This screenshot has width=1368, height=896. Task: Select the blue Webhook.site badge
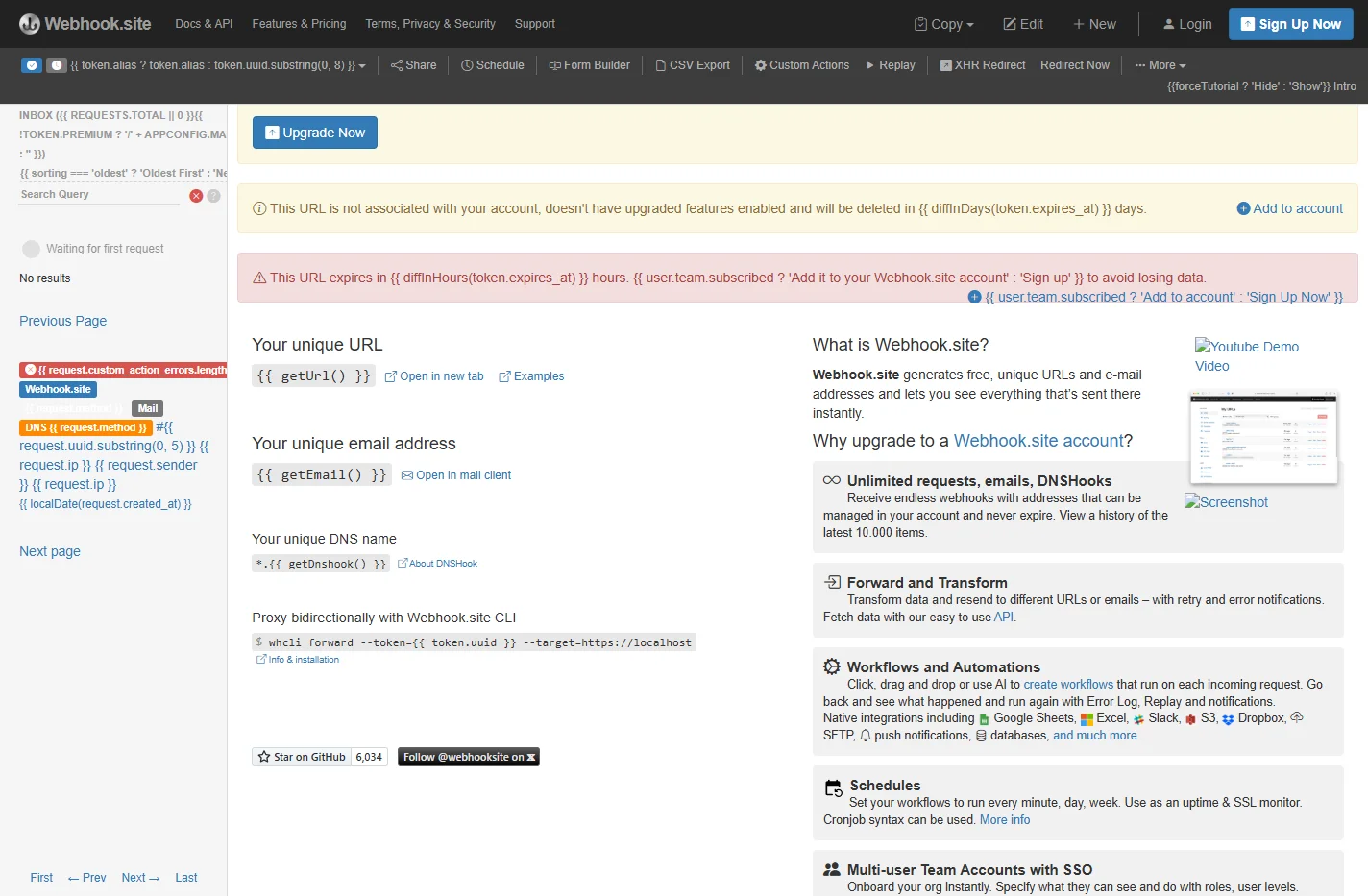[x=58, y=389]
